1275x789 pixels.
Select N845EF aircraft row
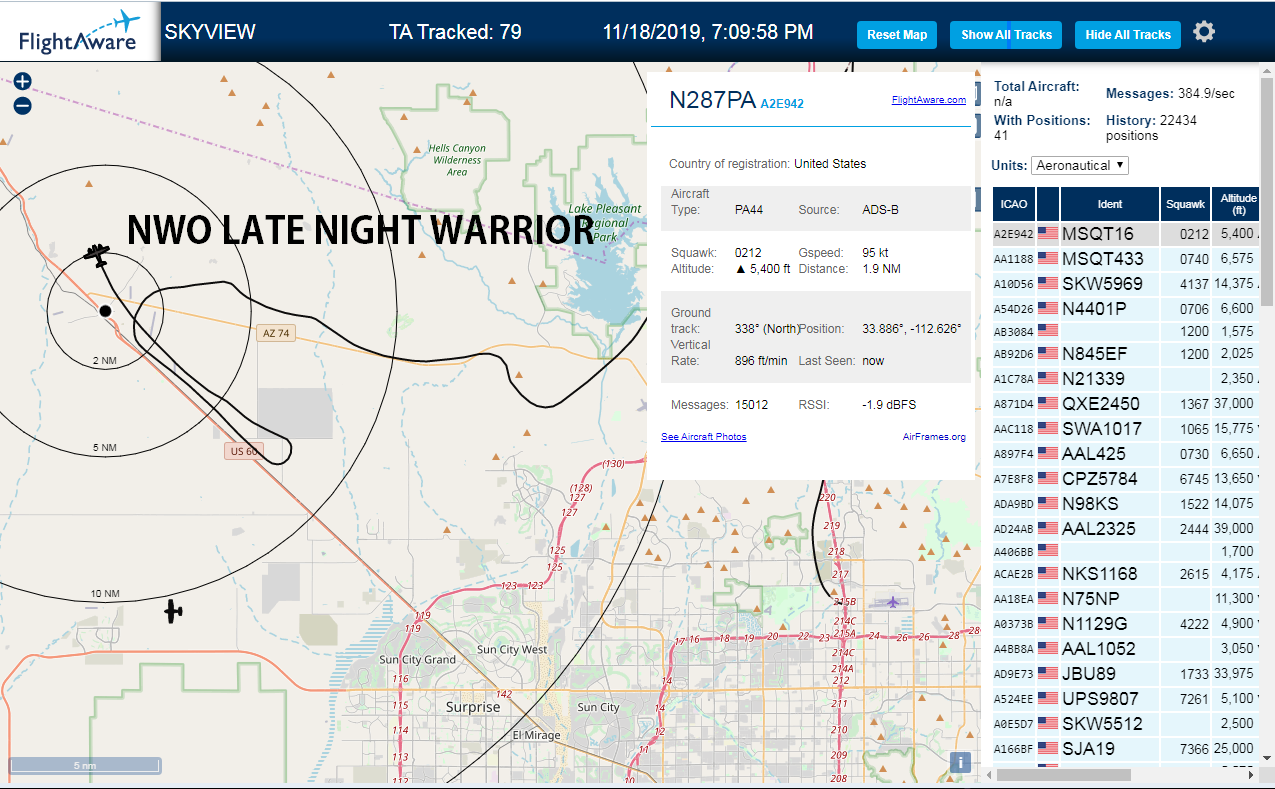click(x=1126, y=353)
